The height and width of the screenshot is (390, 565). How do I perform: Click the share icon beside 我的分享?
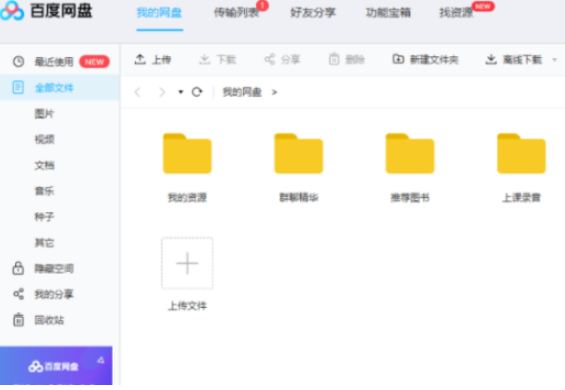click(x=18, y=294)
